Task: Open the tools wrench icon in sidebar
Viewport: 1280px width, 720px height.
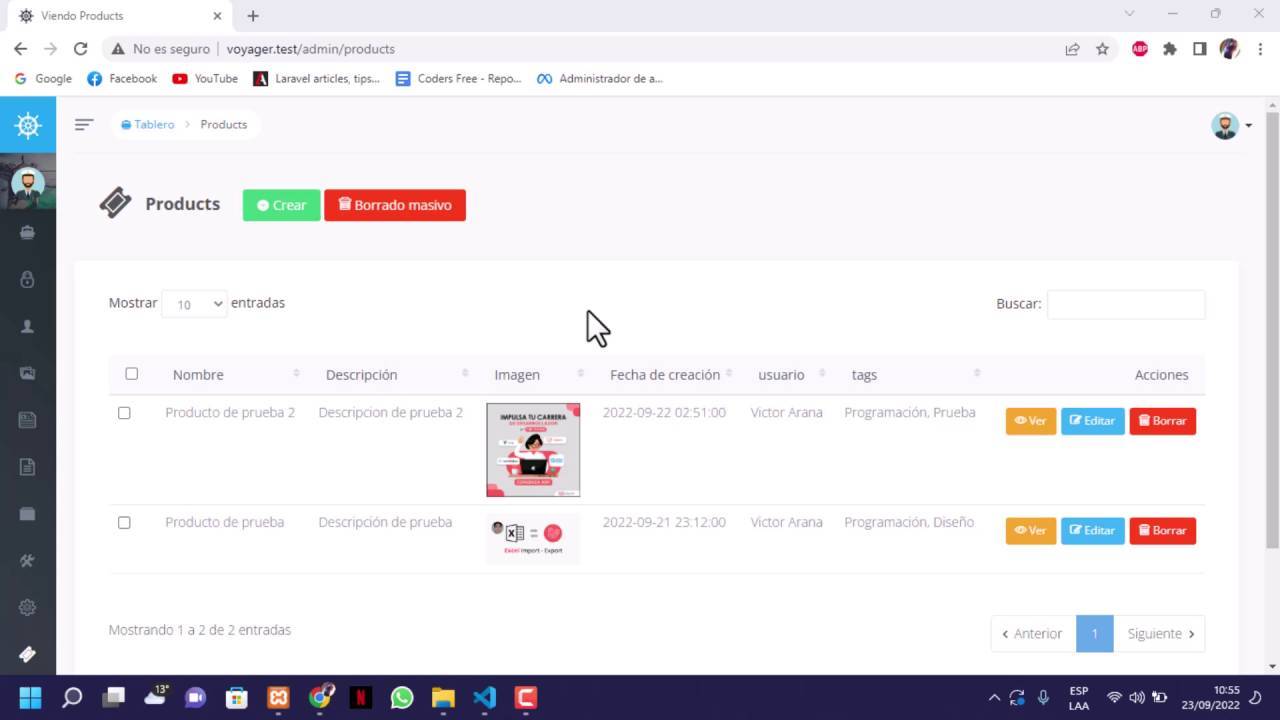Action: [x=28, y=560]
